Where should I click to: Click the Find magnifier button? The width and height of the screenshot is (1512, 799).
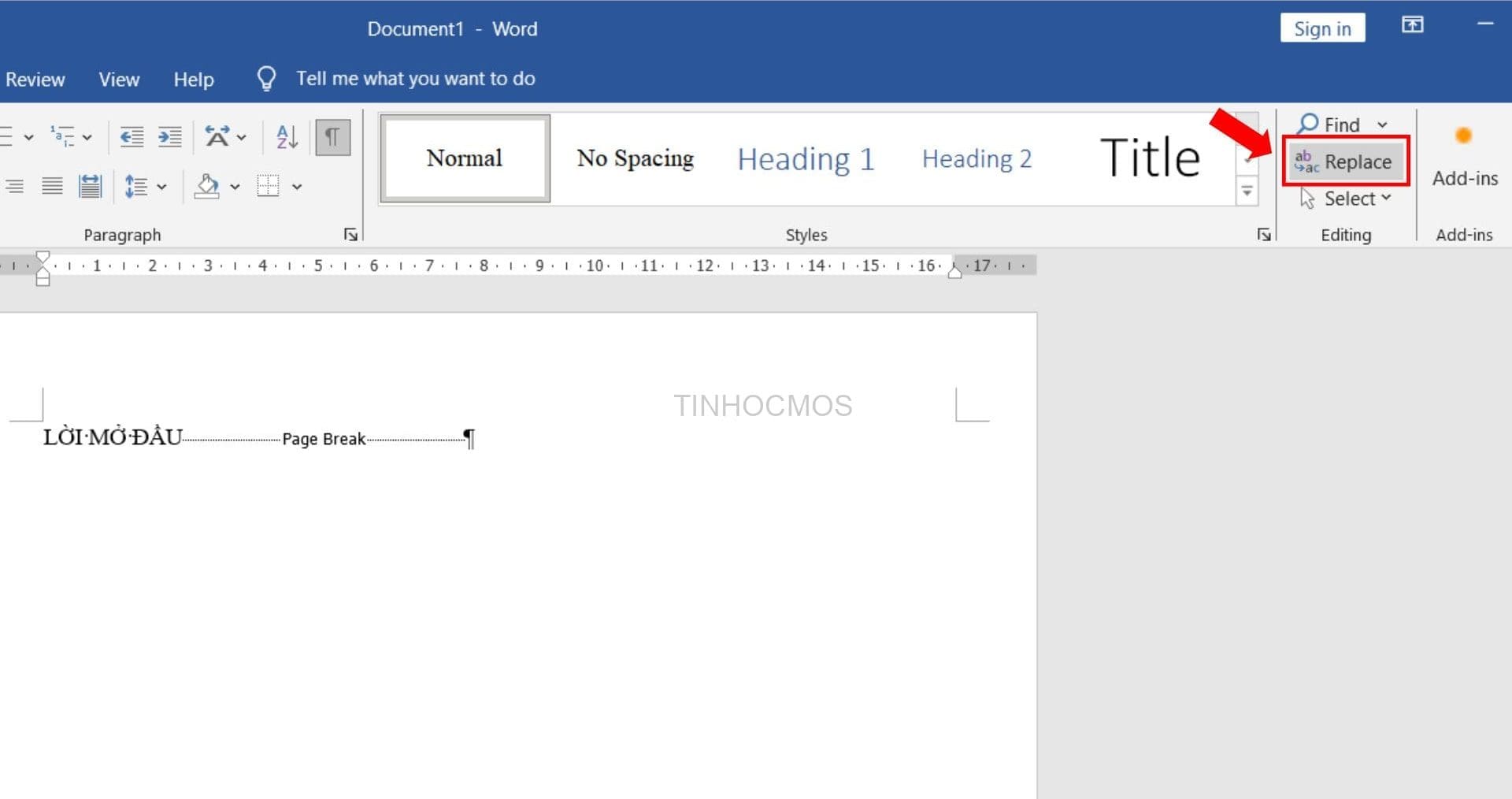pyautogui.click(x=1329, y=124)
